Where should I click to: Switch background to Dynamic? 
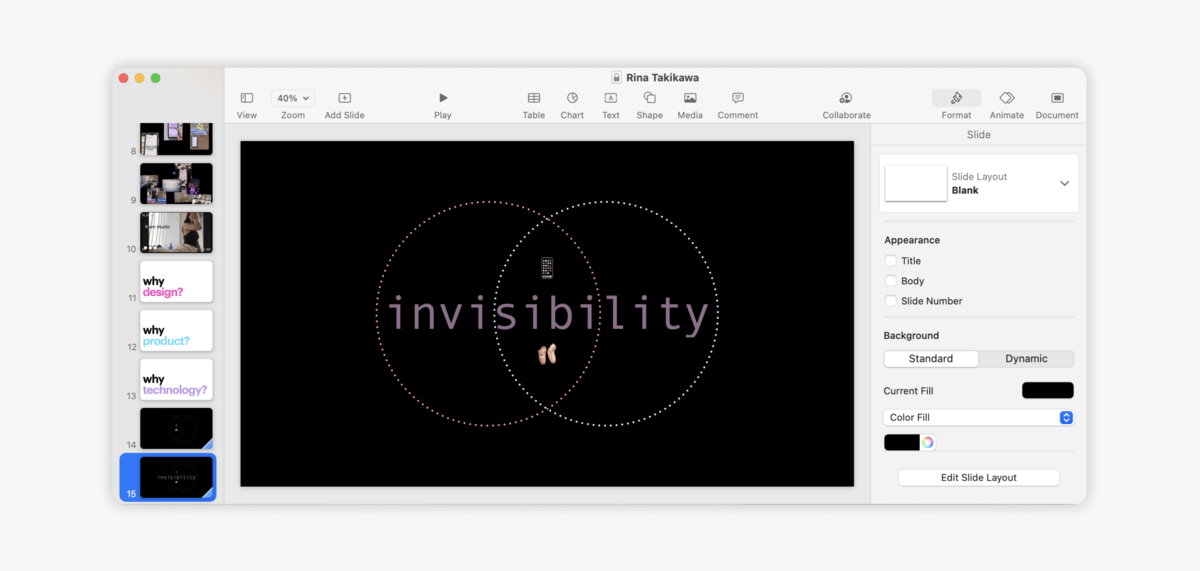1026,358
